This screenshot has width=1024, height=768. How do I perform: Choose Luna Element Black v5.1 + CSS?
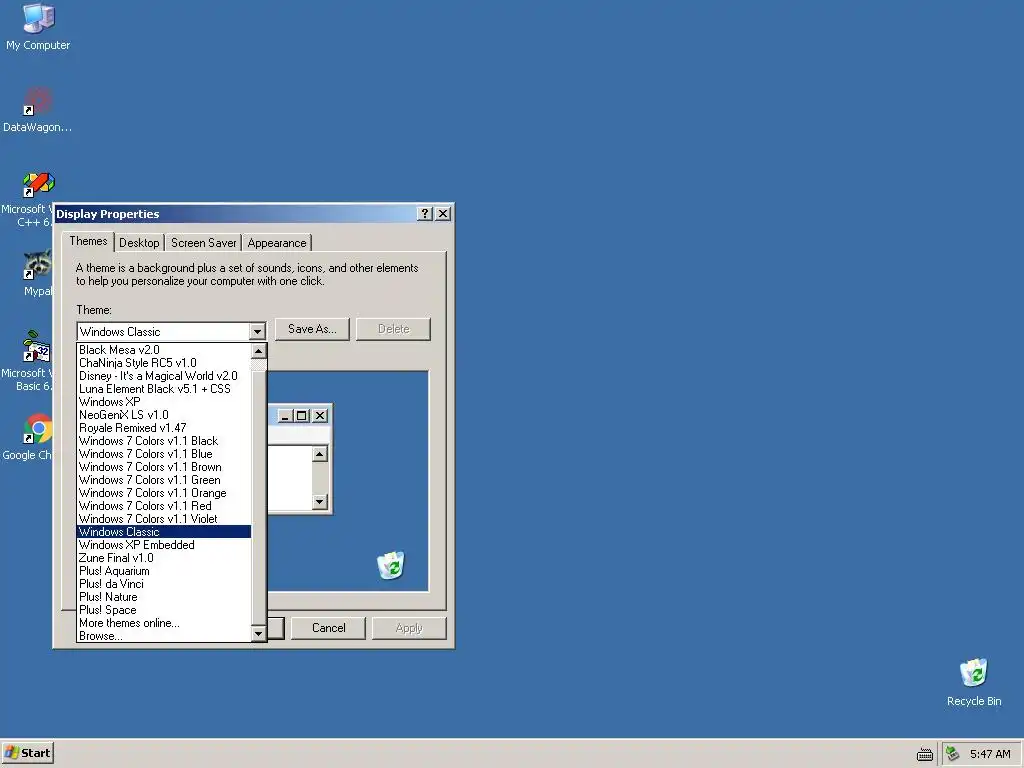pos(164,389)
